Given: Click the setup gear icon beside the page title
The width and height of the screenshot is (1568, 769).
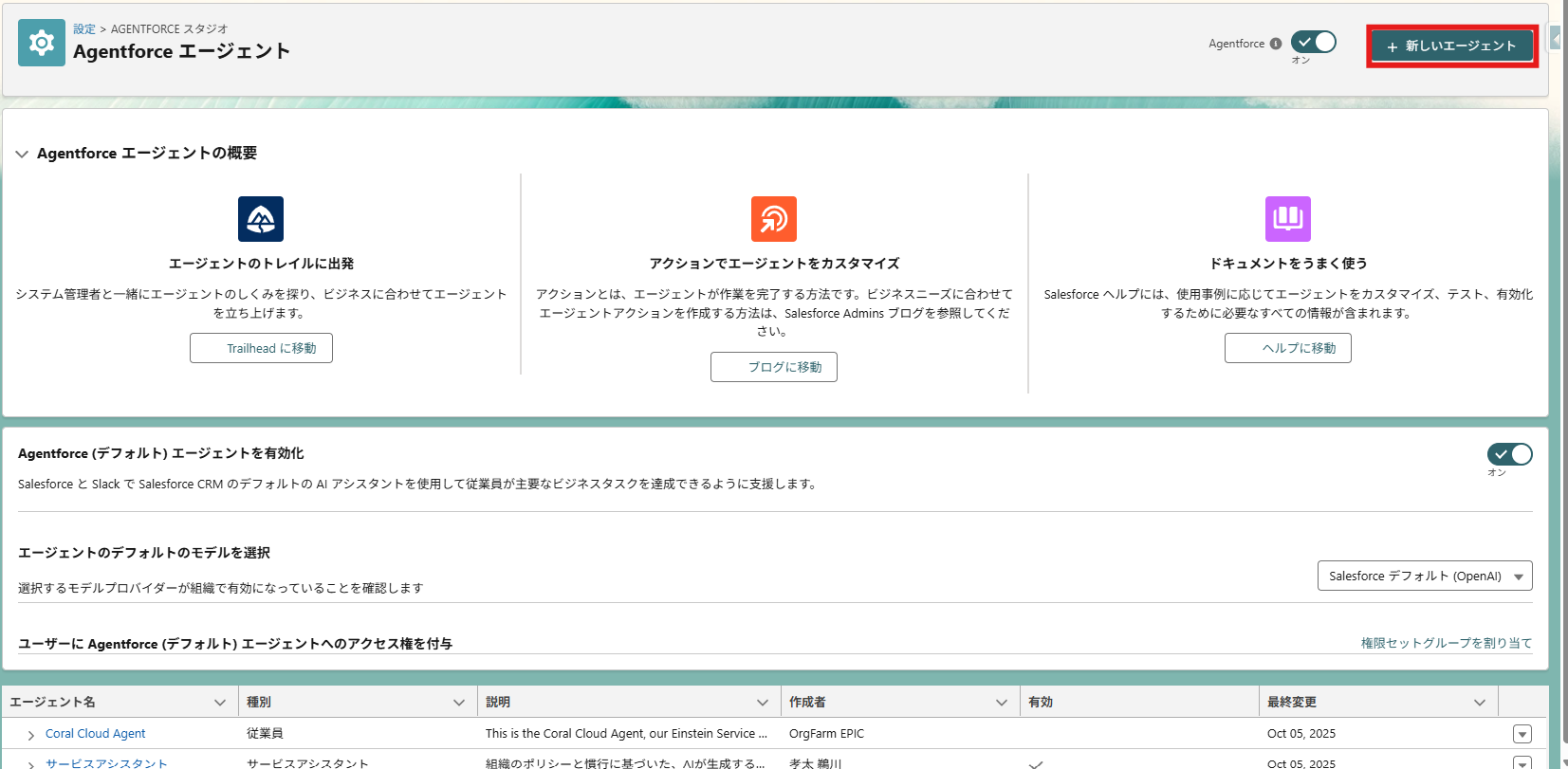Looking at the screenshot, I should (x=42, y=43).
